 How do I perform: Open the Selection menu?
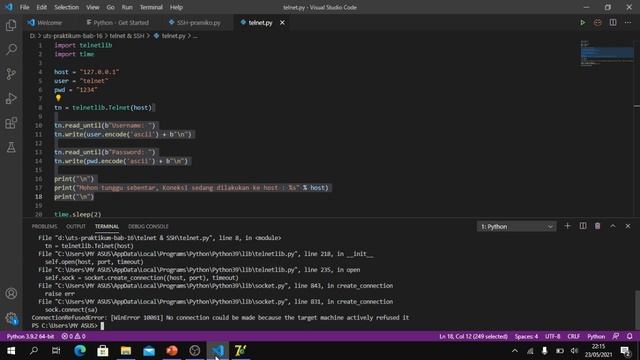[67, 7]
